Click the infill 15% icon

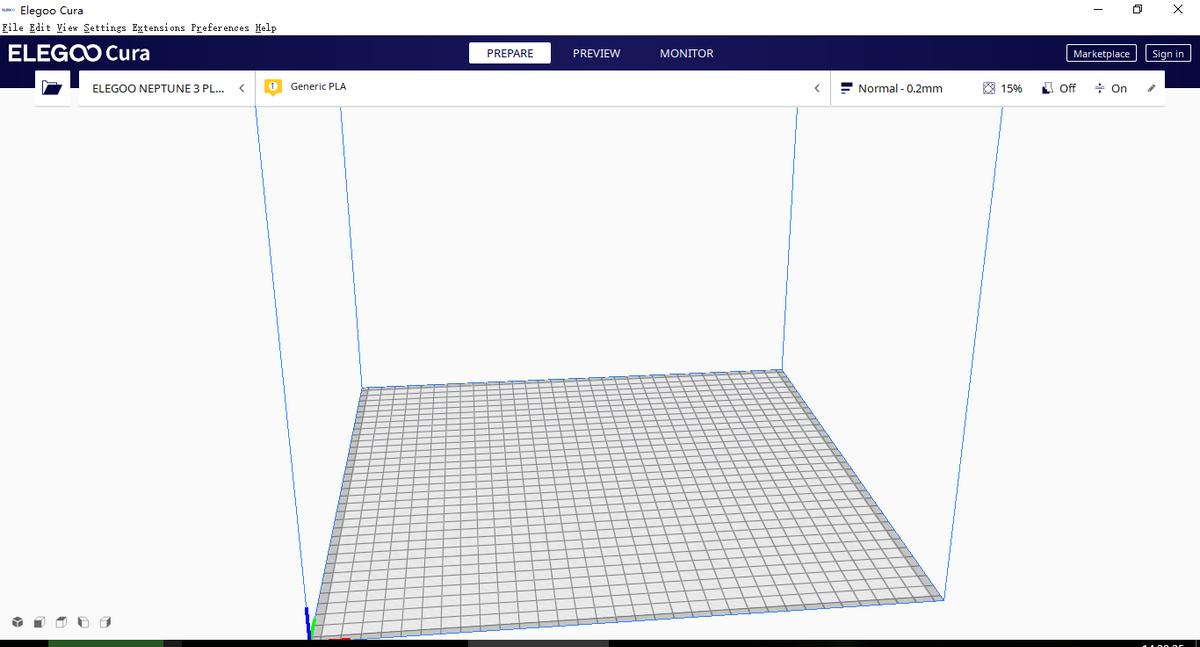pyautogui.click(x=989, y=88)
